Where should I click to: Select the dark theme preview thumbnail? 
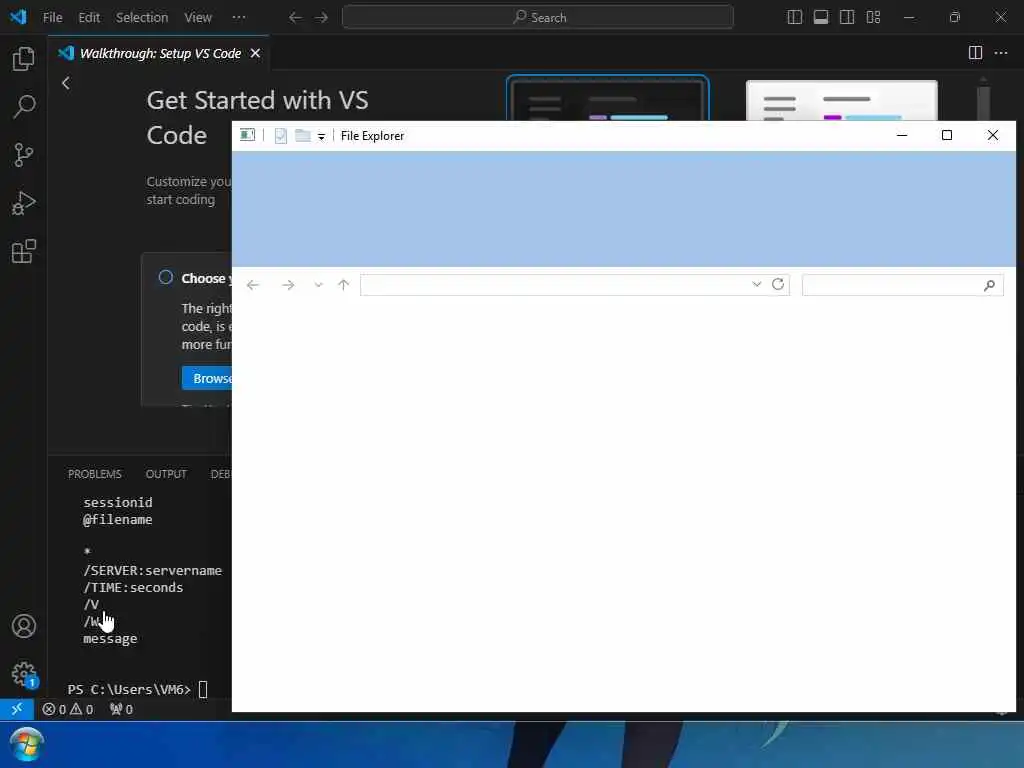point(607,98)
